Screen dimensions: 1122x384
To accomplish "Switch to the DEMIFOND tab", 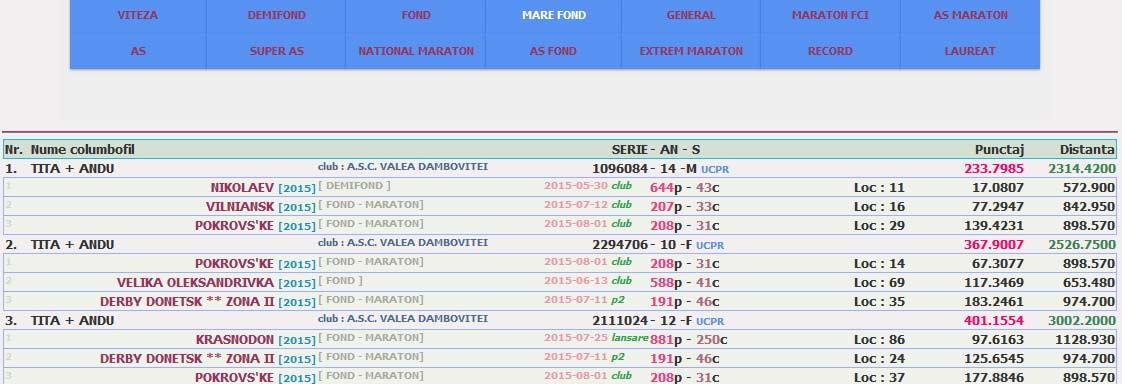I will coord(276,15).
